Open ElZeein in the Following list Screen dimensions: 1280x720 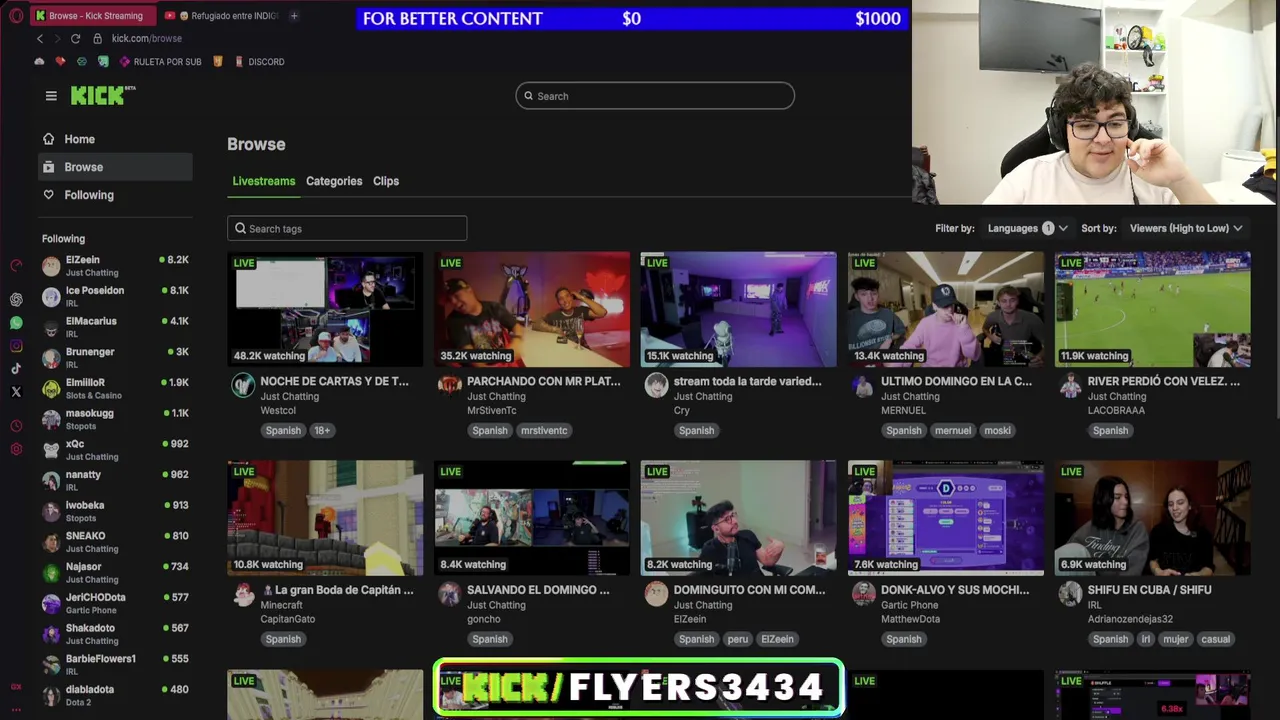(x=115, y=265)
